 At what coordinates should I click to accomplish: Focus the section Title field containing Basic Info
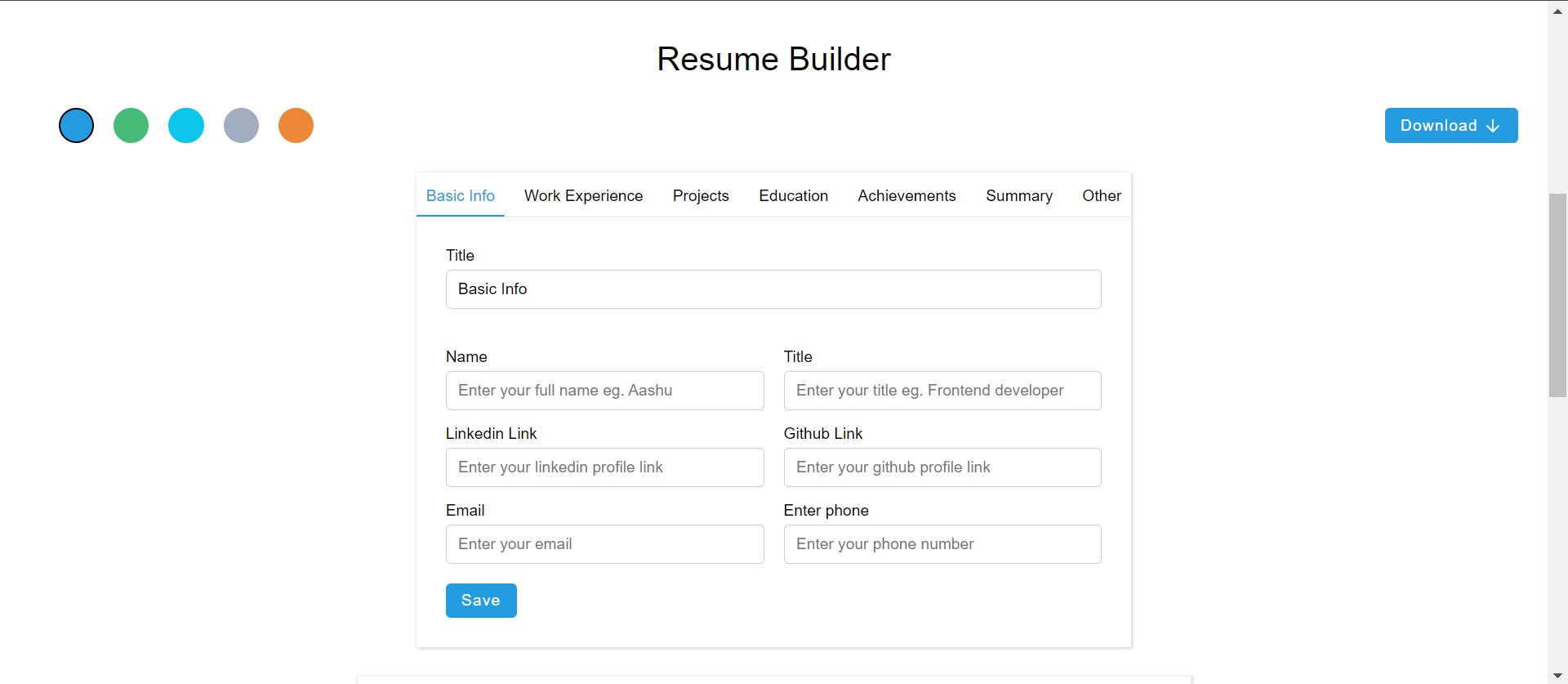click(773, 289)
